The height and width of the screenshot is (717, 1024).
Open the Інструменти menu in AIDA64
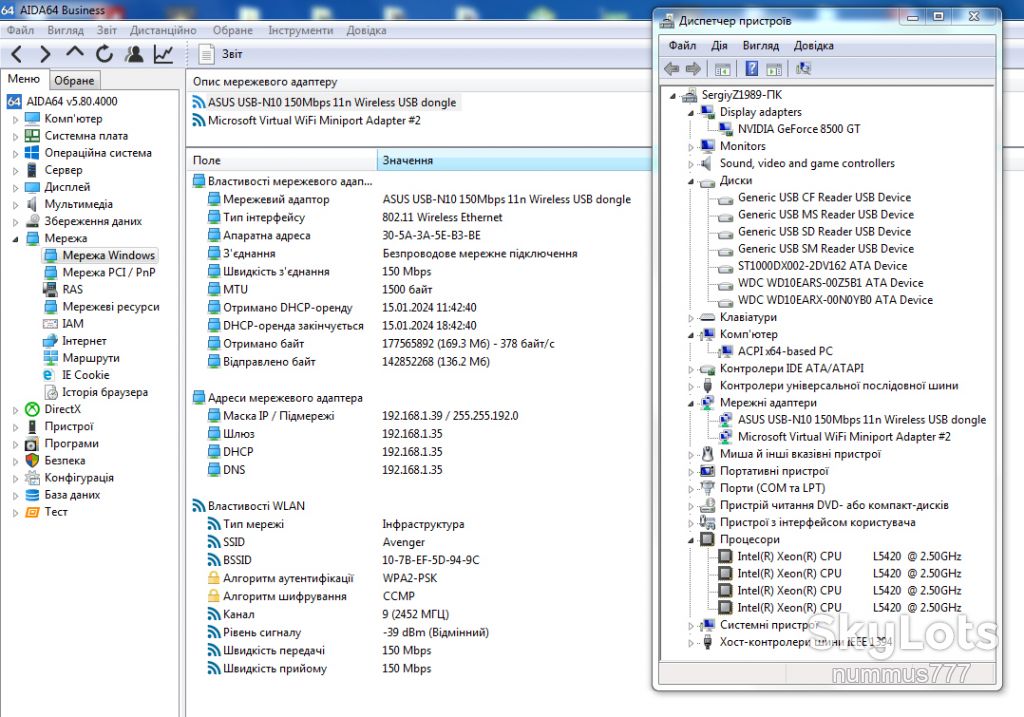(300, 30)
